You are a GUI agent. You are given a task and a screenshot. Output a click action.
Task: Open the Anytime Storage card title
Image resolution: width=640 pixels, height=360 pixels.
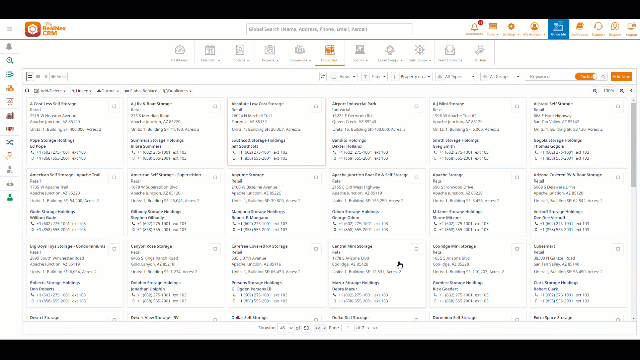[x=248, y=175]
